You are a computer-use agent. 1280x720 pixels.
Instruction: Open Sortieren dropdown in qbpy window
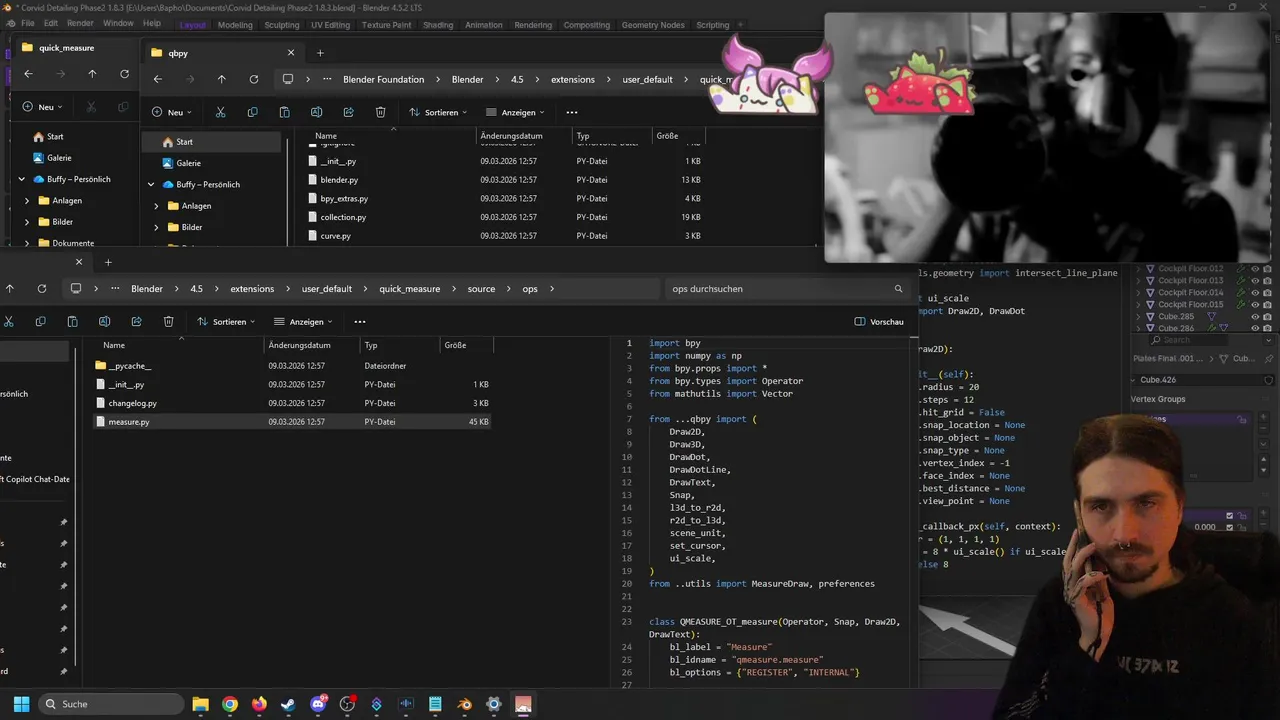(x=439, y=112)
